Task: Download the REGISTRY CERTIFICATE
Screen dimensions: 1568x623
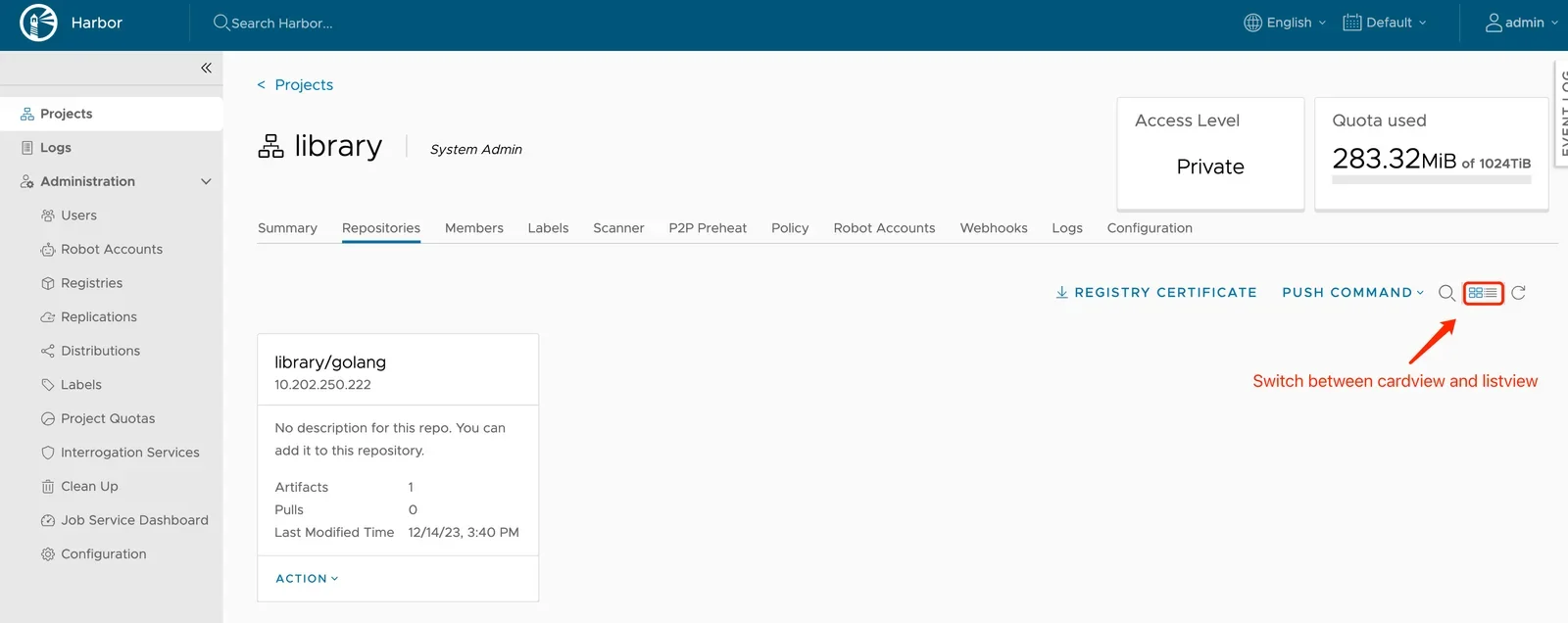Action: 1155,293
